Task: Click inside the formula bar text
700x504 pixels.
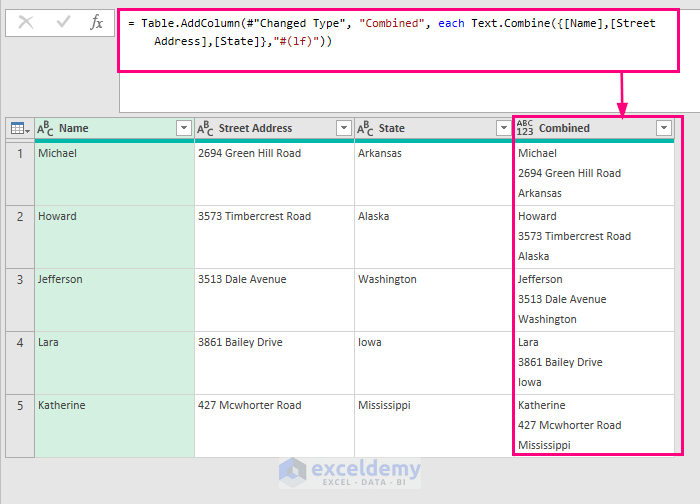Action: pyautogui.click(x=392, y=32)
